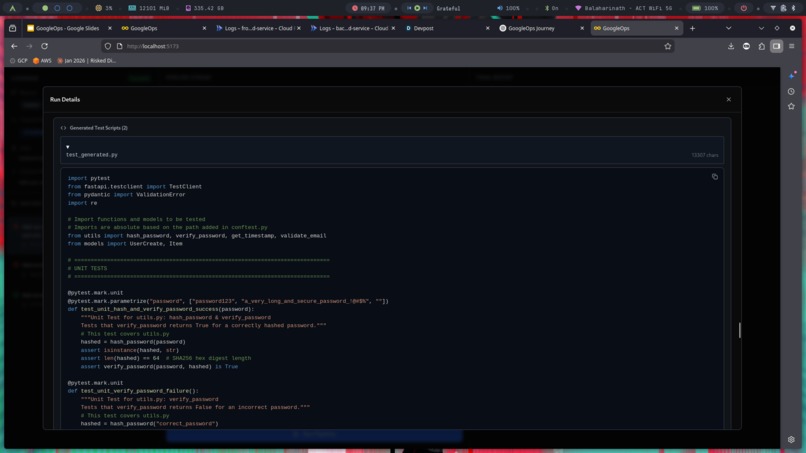The height and width of the screenshot is (453, 806).
Task: Close the Run Details dialog
Action: pos(728,99)
